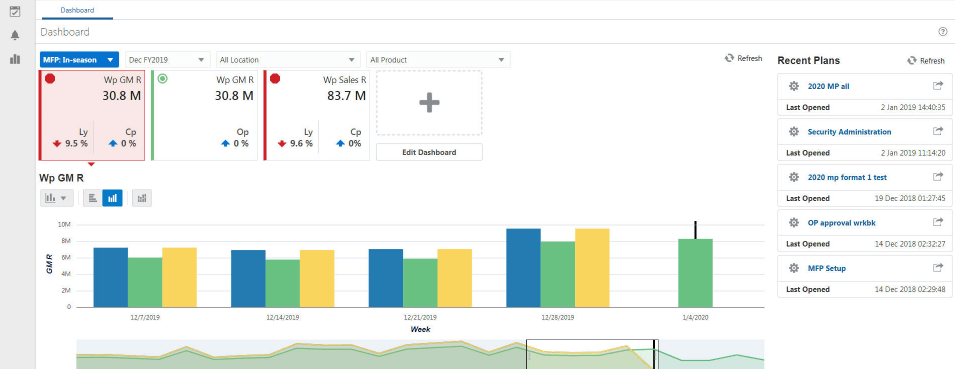Click the gear icon beside MFP Setup
Viewport: 955px width, 369px height.
(x=794, y=268)
